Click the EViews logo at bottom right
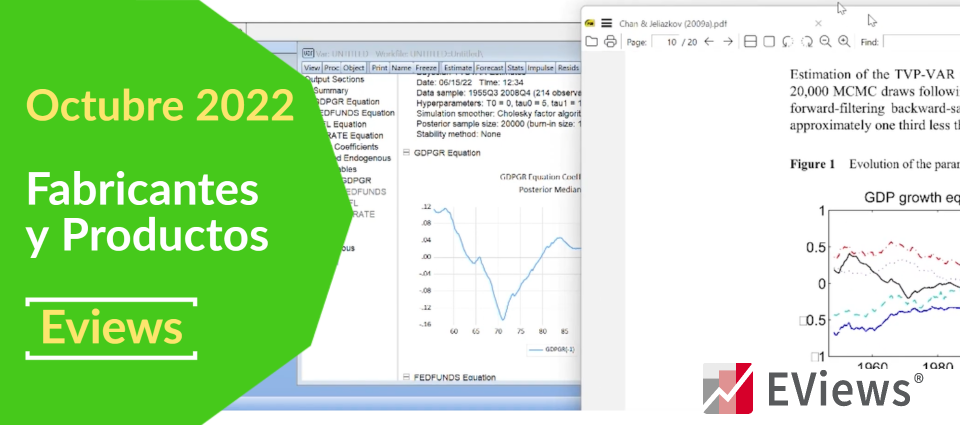This screenshot has width=960, height=425. click(x=813, y=388)
